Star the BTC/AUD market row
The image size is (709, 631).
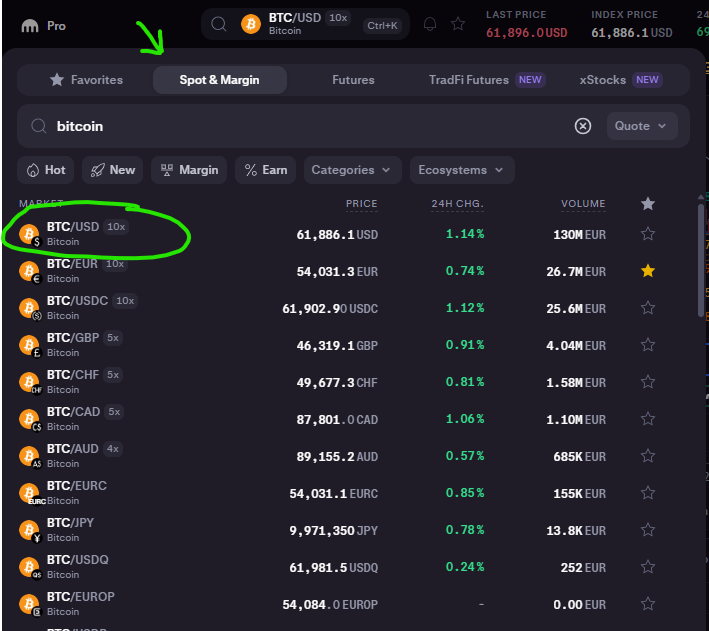point(648,456)
